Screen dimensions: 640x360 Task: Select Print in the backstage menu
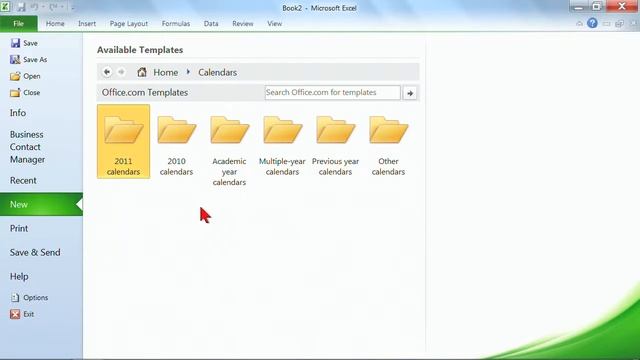(x=19, y=228)
